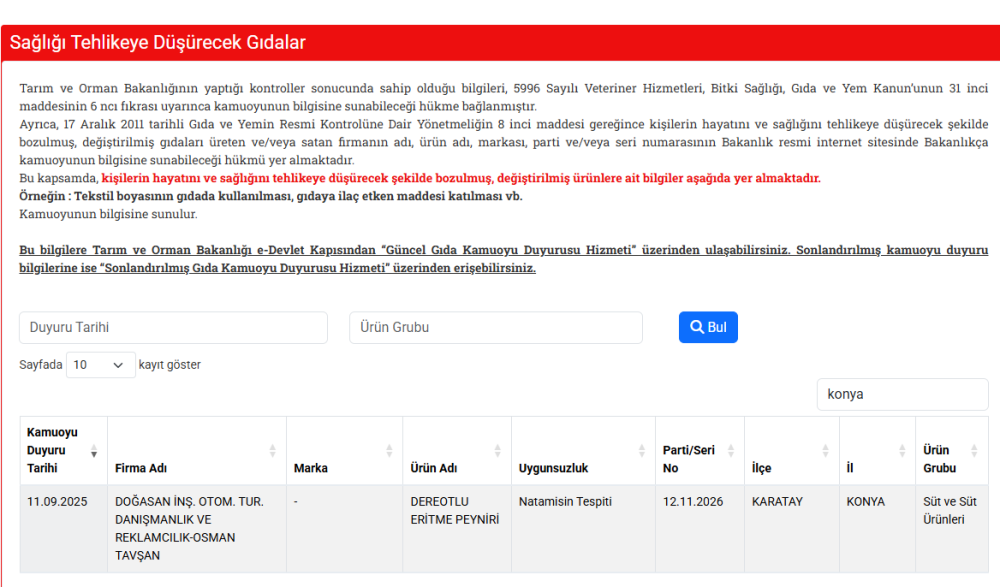Open the records-per-page dropdown
The height and width of the screenshot is (587, 1000).
tap(100, 364)
